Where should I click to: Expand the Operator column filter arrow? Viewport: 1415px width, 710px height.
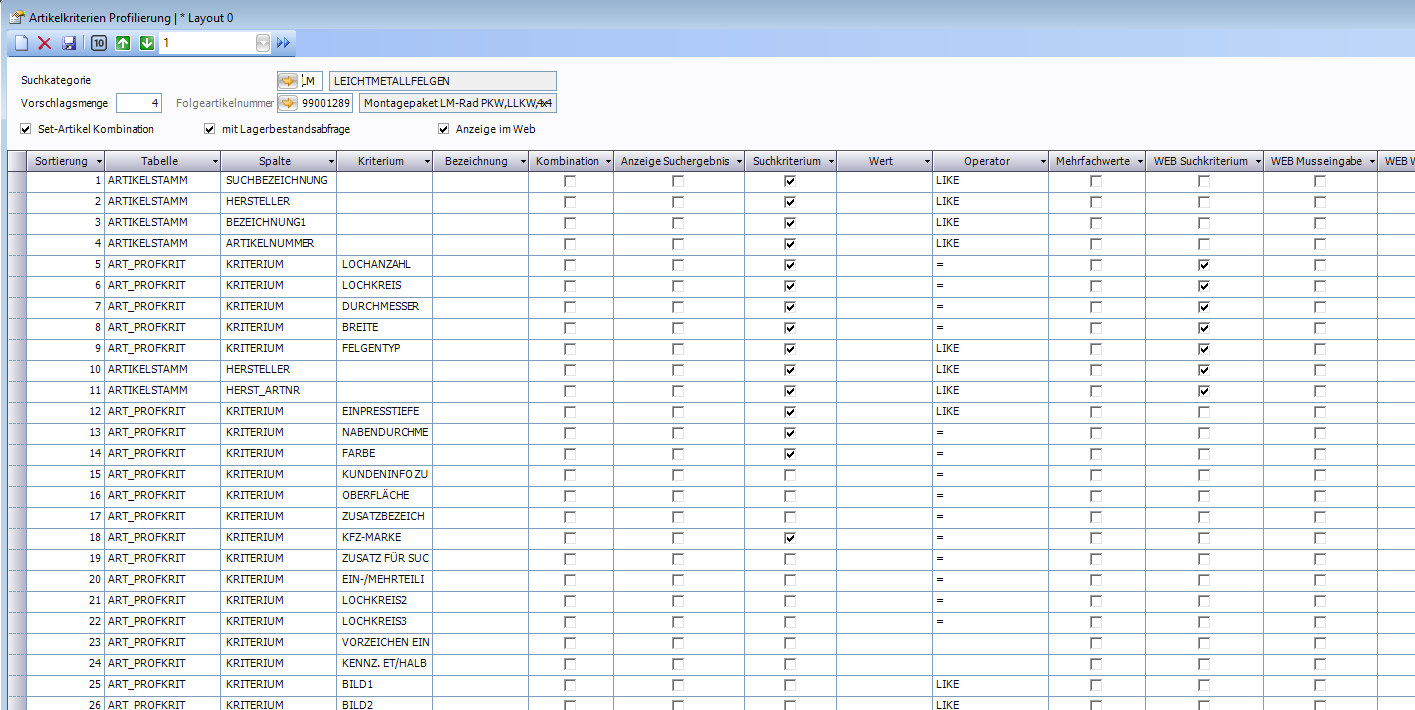[x=1039, y=161]
